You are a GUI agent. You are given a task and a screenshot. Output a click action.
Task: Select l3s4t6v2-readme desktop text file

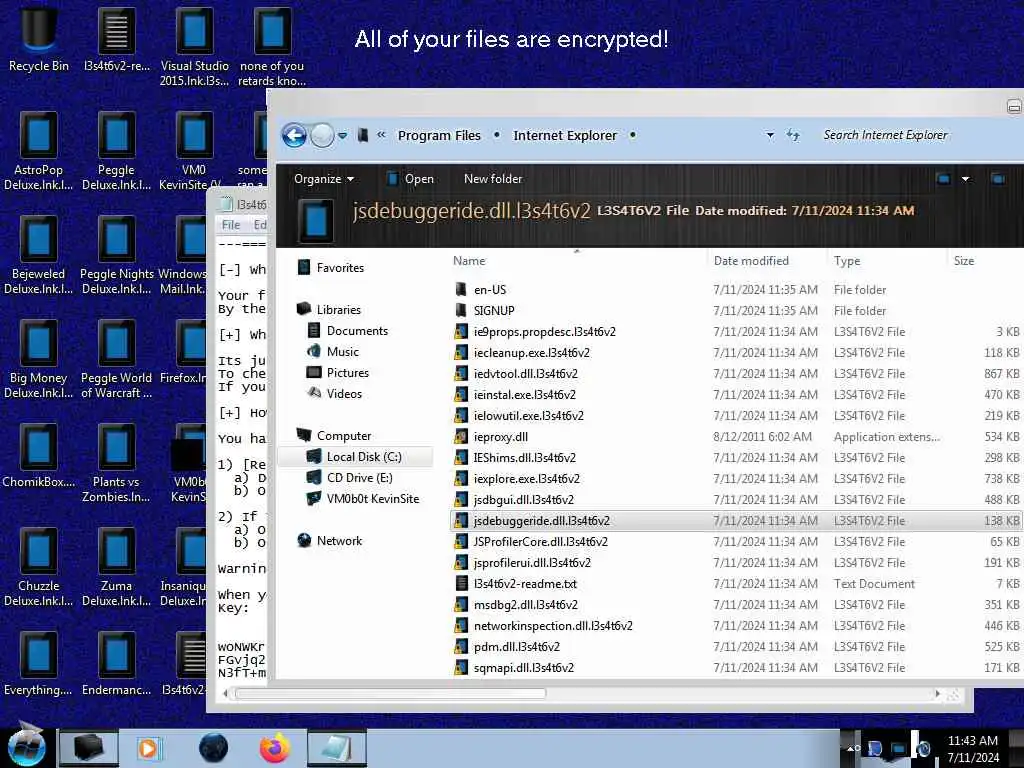[116, 39]
